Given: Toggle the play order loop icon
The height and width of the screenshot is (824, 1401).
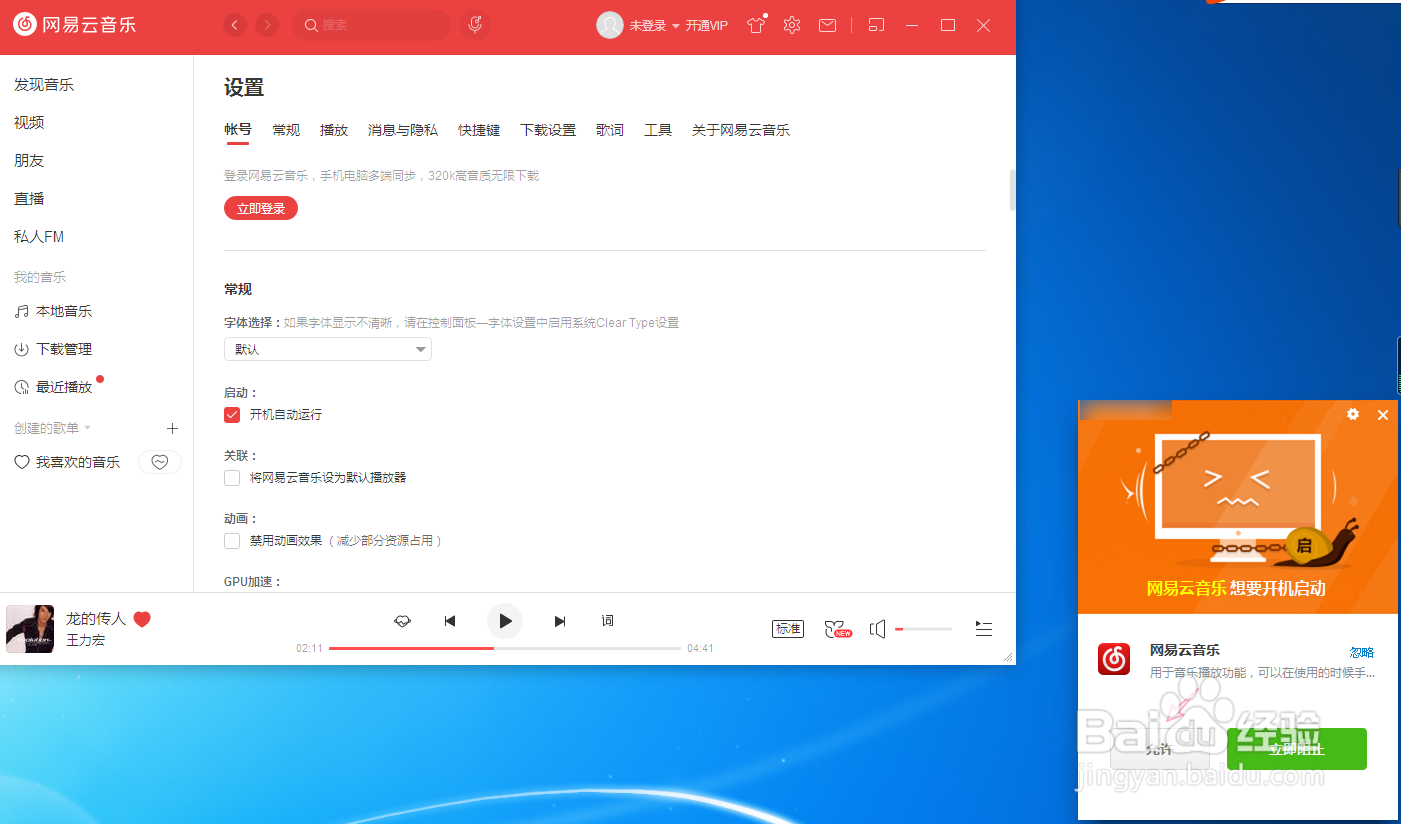Looking at the screenshot, I should tap(403, 621).
